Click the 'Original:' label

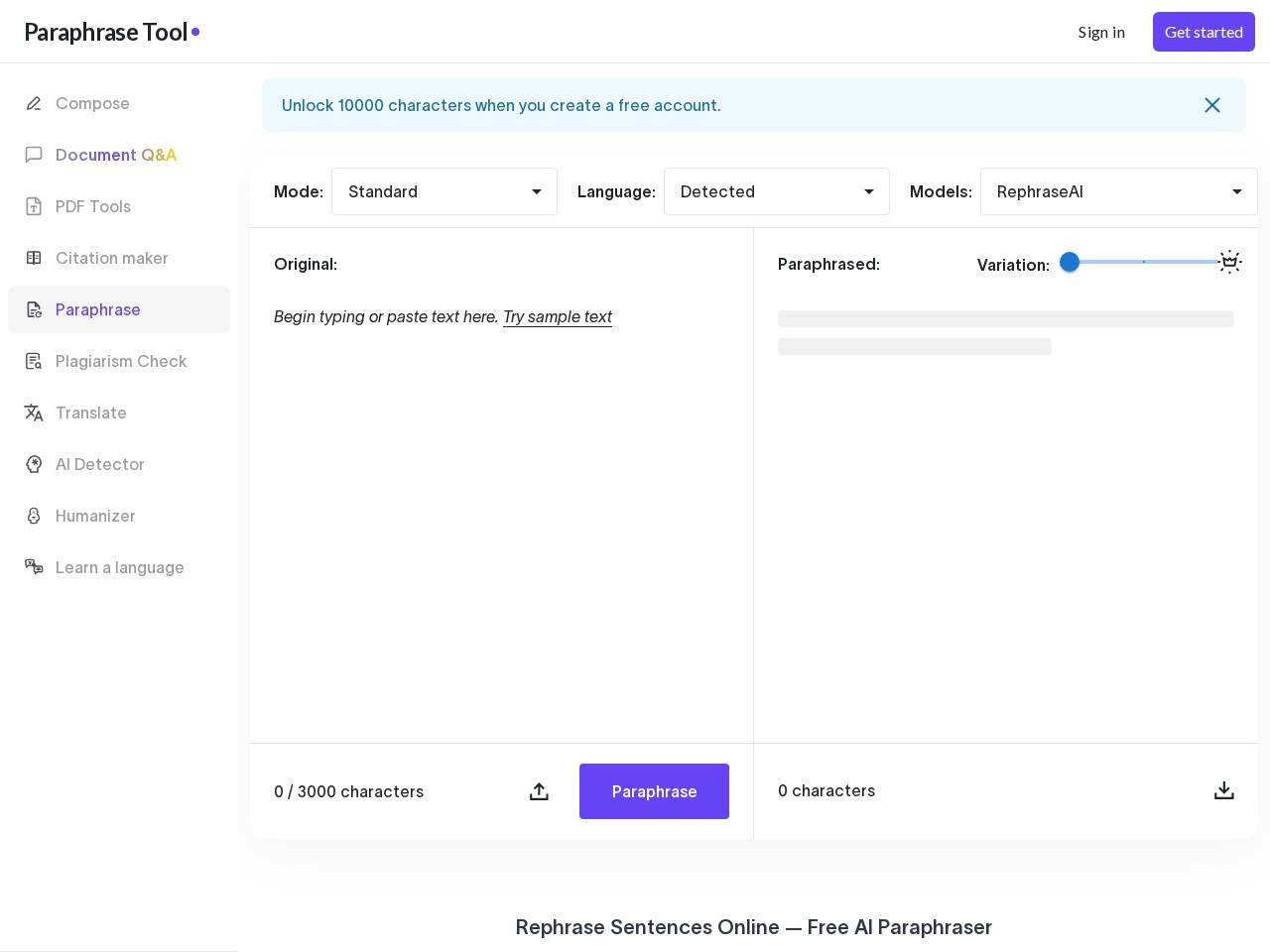tap(306, 264)
